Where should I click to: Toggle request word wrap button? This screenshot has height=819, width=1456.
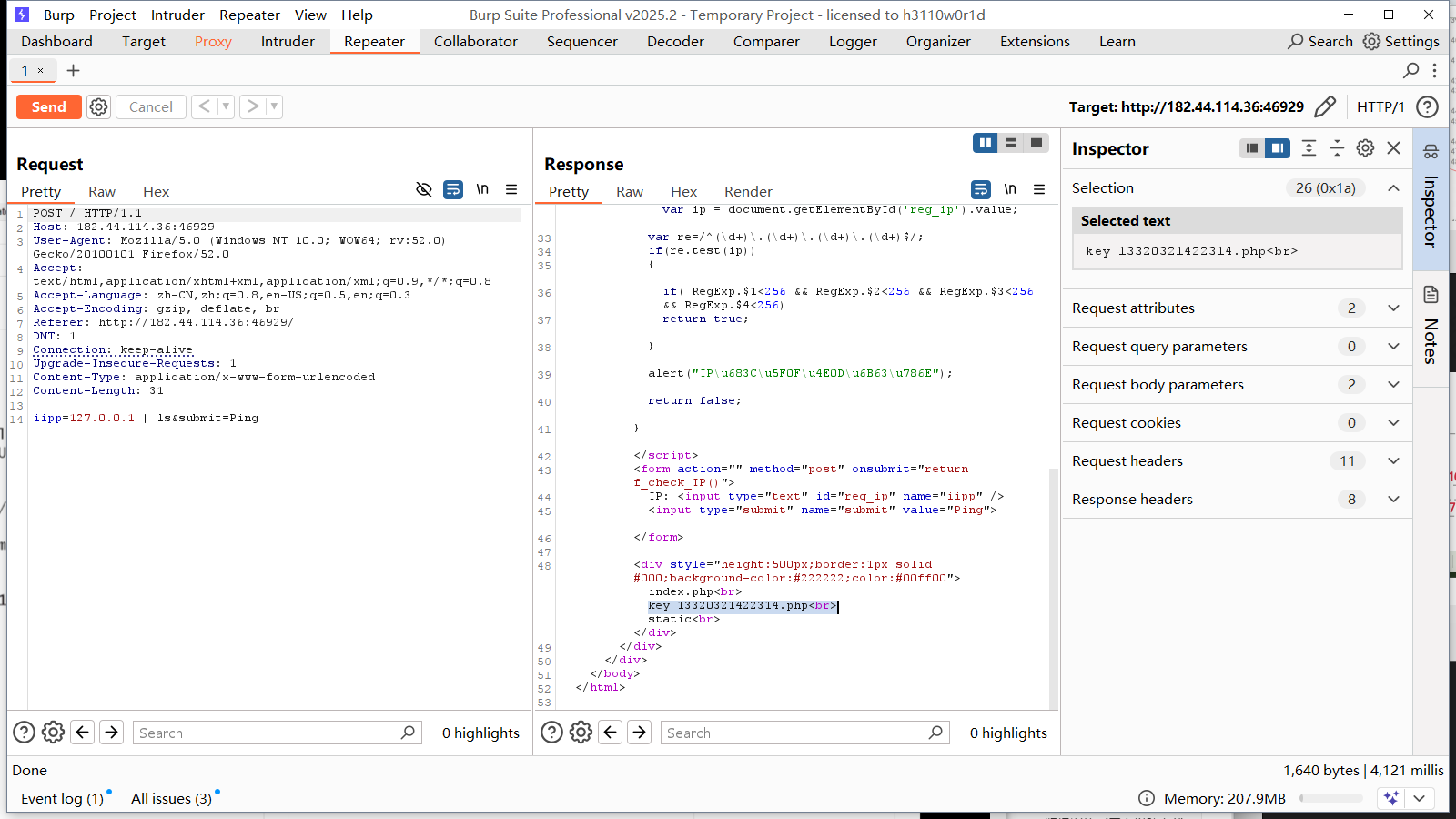point(453,189)
